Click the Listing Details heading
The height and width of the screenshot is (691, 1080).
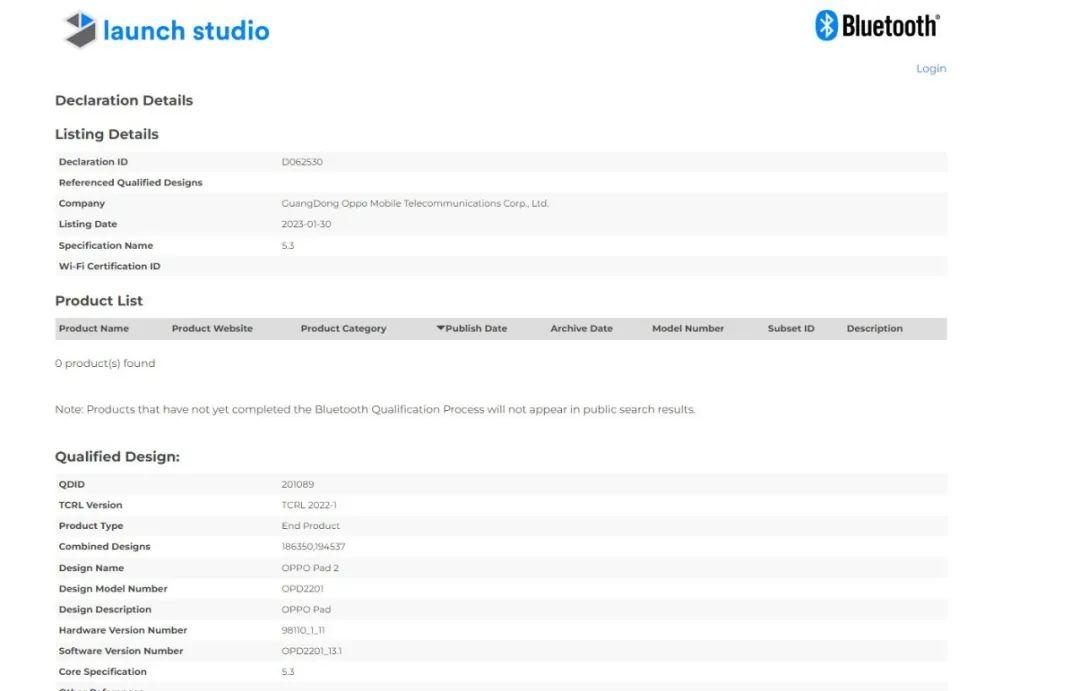(107, 134)
